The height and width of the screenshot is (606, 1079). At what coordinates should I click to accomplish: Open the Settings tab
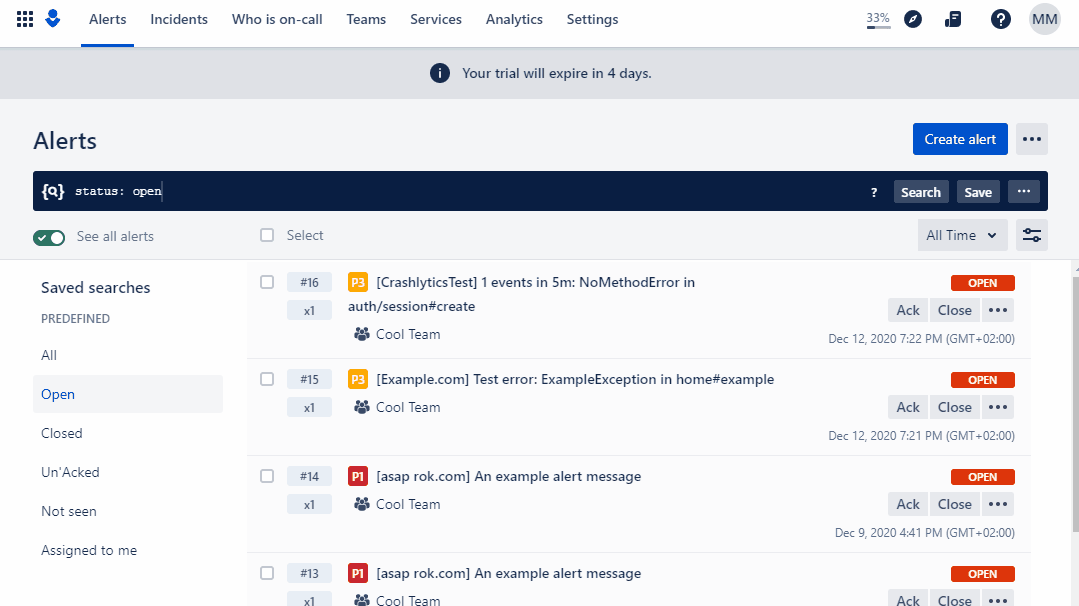pyautogui.click(x=592, y=19)
